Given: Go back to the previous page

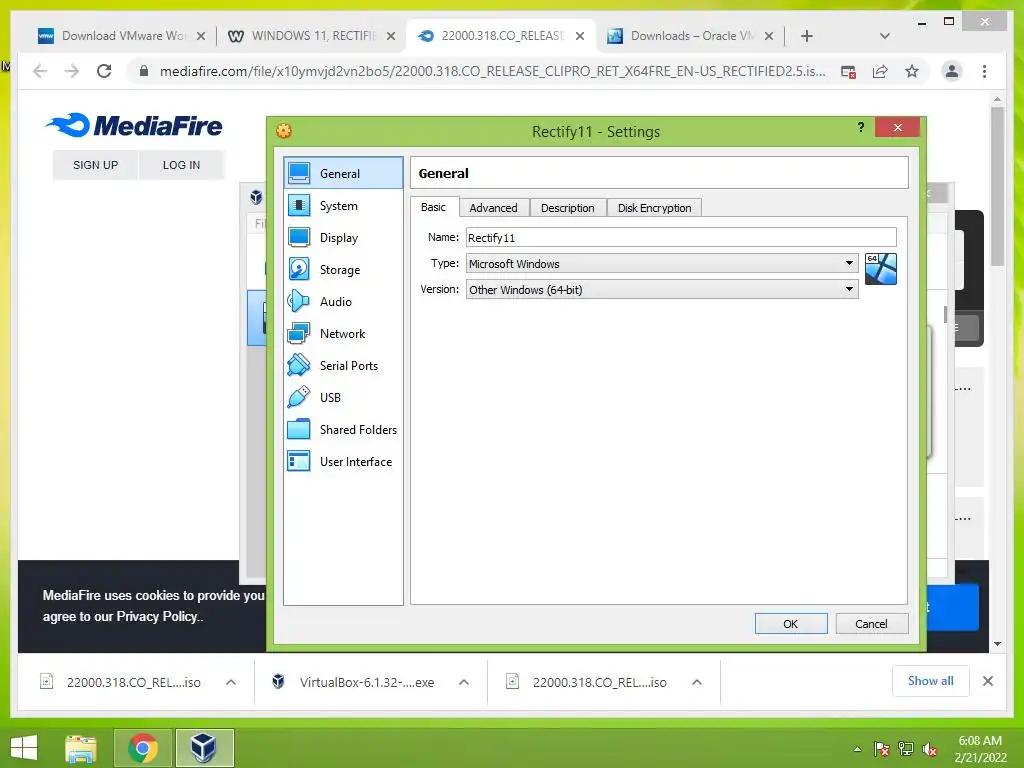Looking at the screenshot, I should (40, 71).
